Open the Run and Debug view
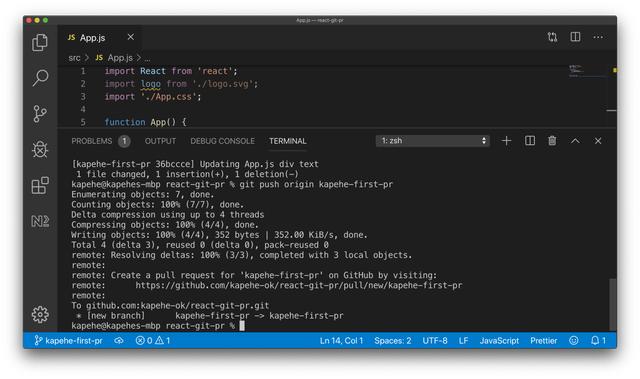 tap(40, 149)
